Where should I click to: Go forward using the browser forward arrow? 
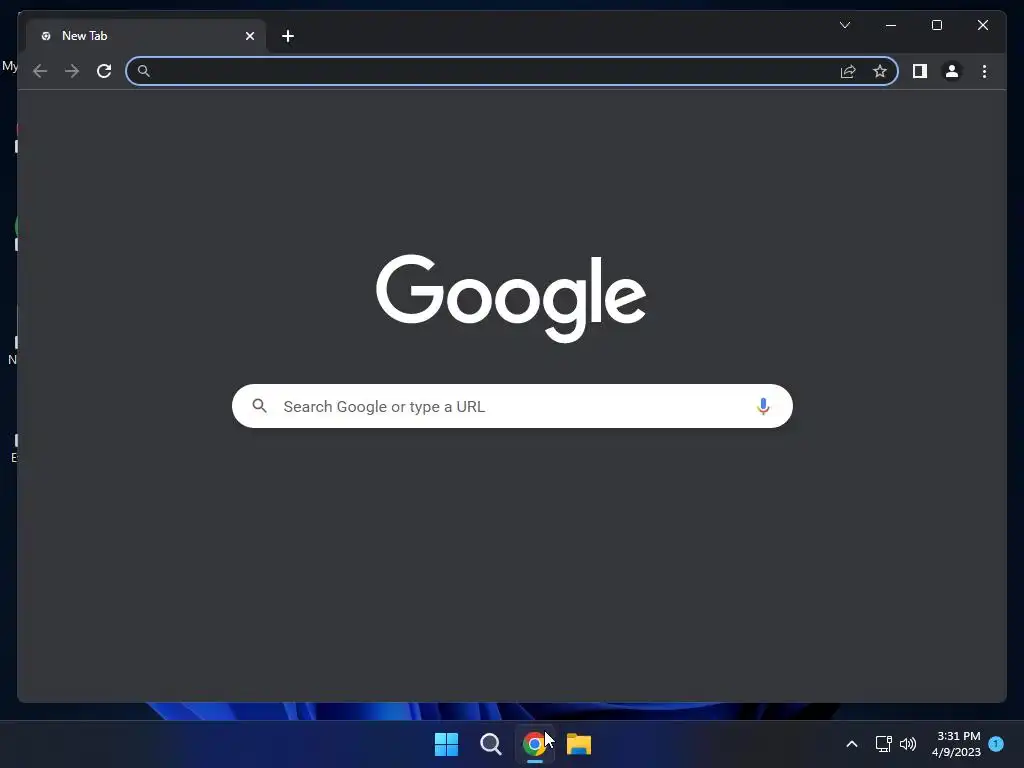[x=72, y=71]
